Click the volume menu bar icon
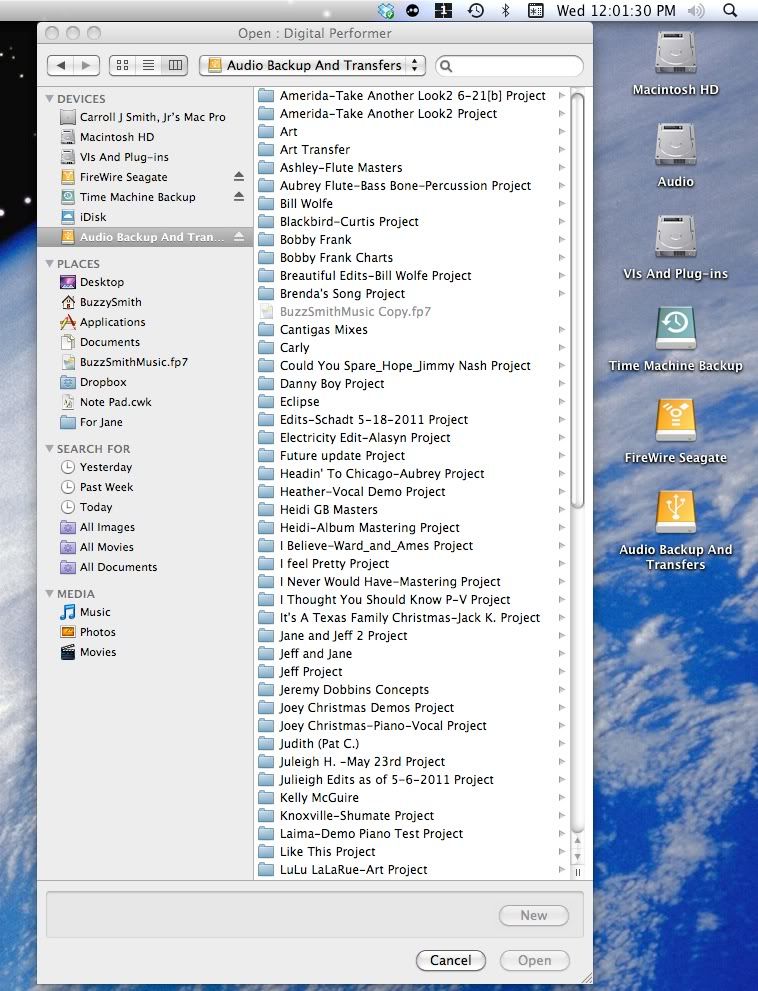 (x=695, y=11)
